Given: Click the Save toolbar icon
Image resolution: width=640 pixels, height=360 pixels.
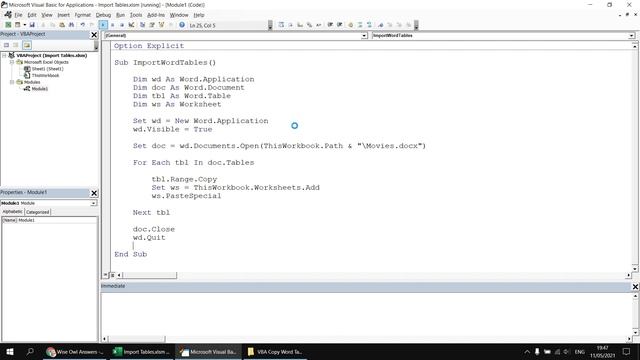Looking at the screenshot, I should click(x=32, y=25).
